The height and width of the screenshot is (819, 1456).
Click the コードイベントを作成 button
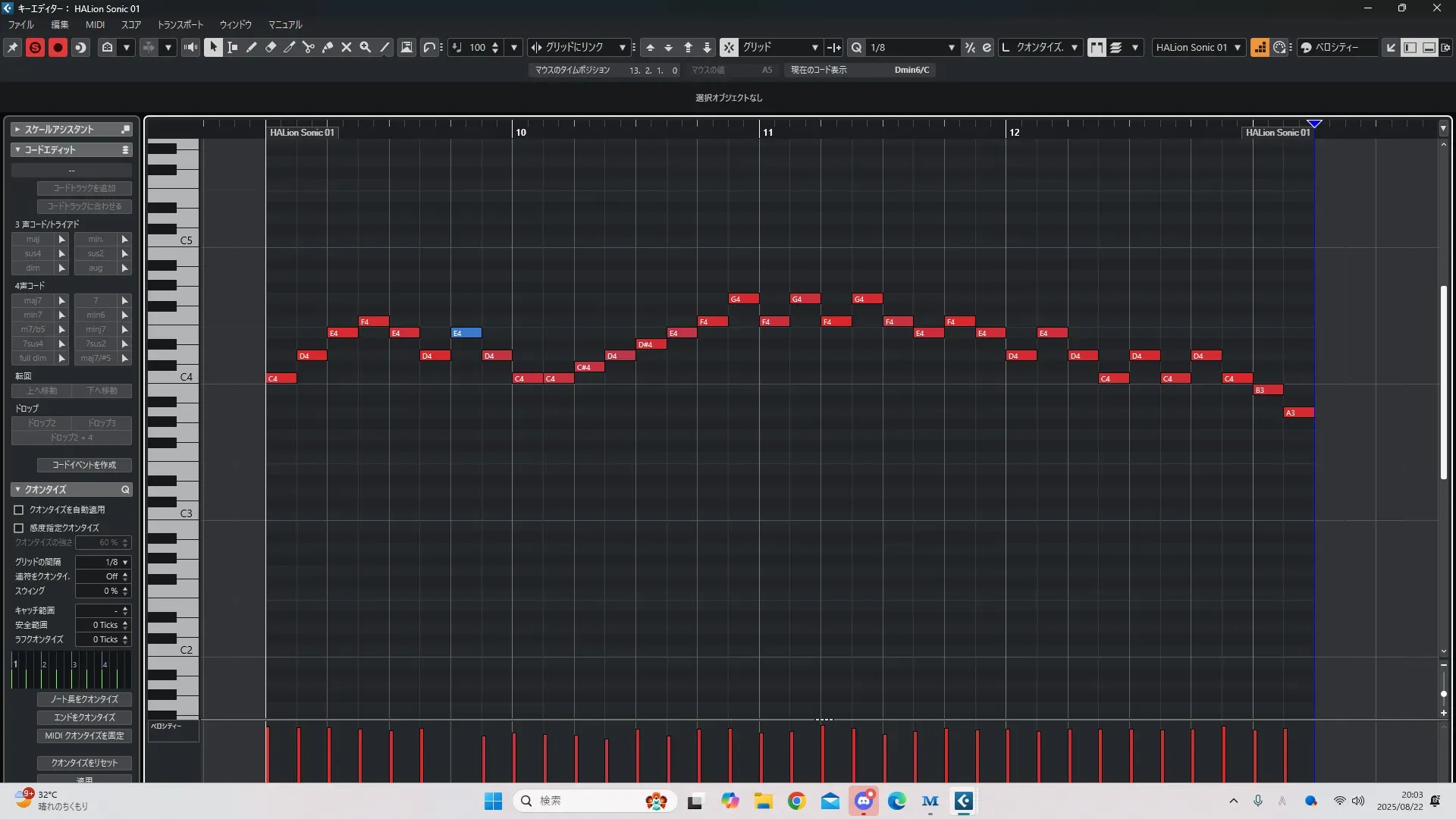point(84,465)
